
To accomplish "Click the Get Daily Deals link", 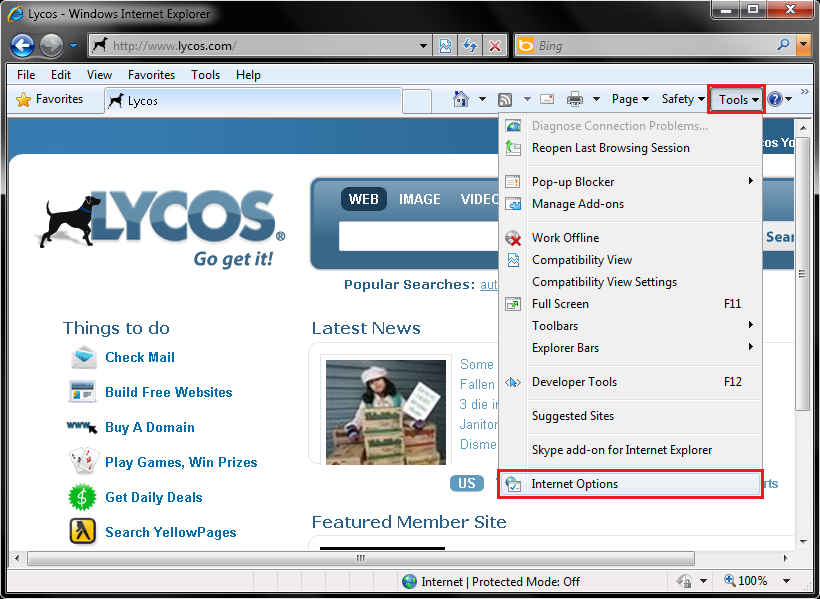I will [x=154, y=498].
